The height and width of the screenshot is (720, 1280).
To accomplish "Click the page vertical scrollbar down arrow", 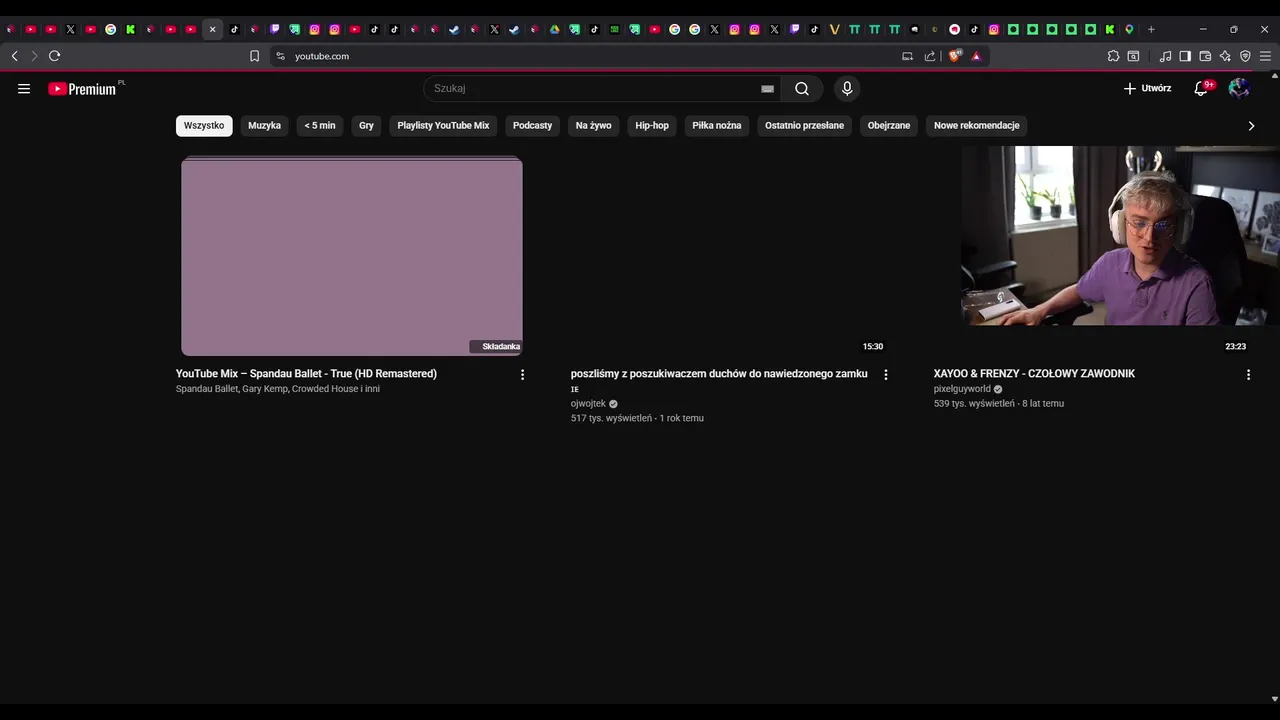I will pyautogui.click(x=1274, y=699).
